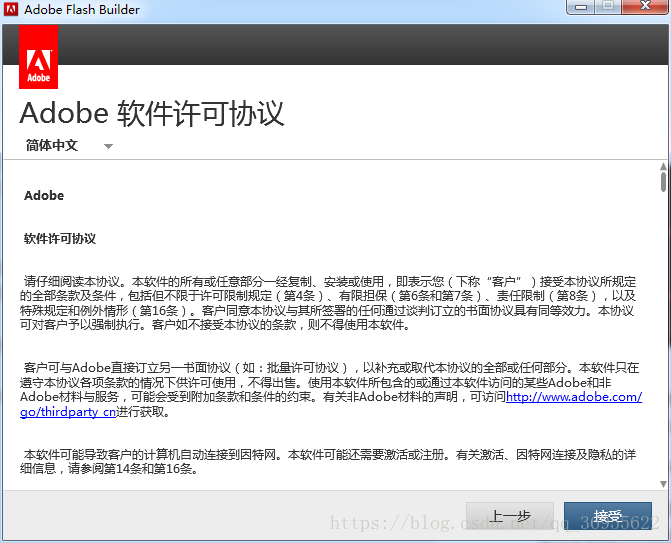671x543 pixels.
Task: Minimize the Adobe Flash Builder window
Action: (580, 7)
